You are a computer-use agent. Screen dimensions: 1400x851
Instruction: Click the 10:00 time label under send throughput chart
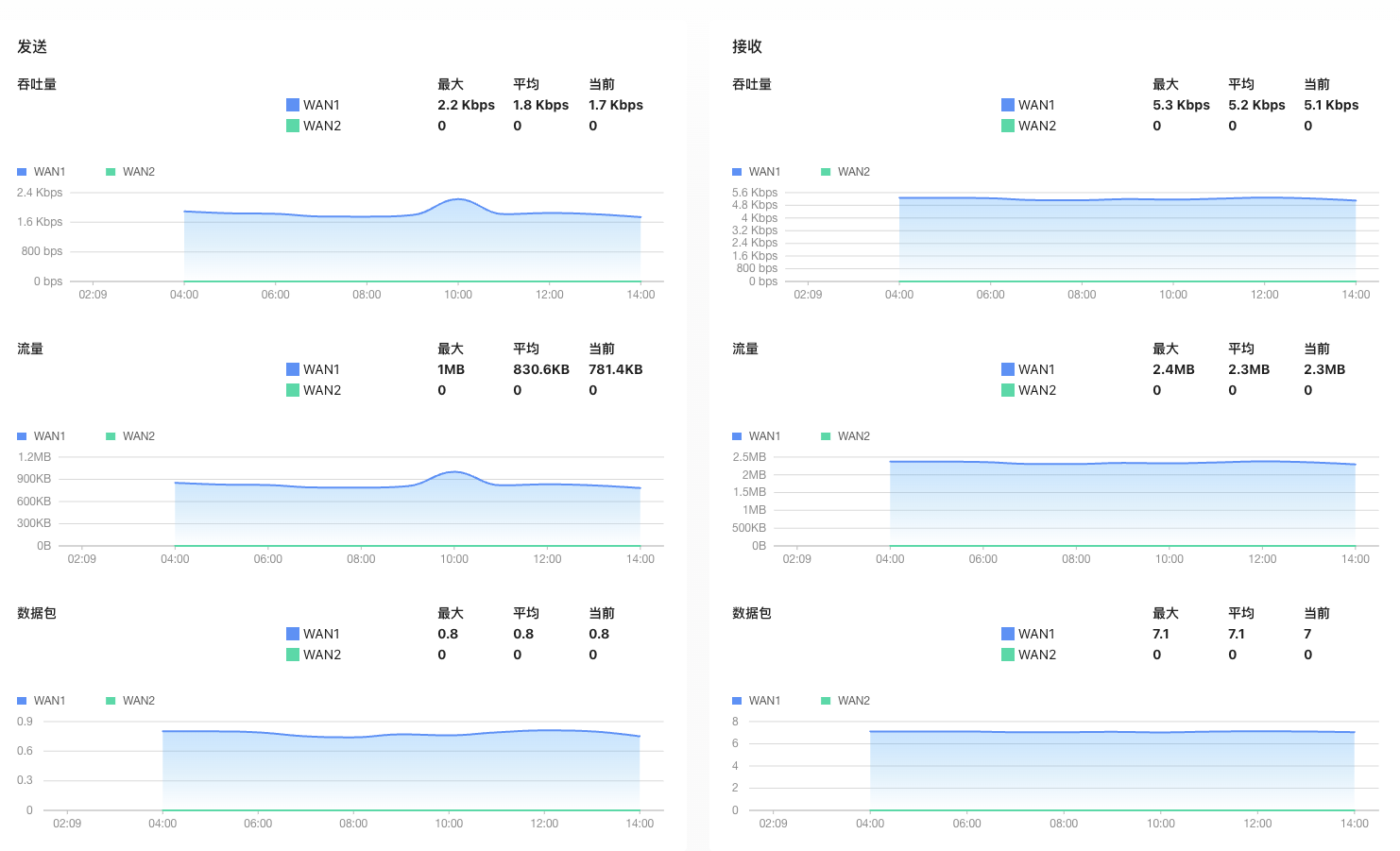point(458,295)
